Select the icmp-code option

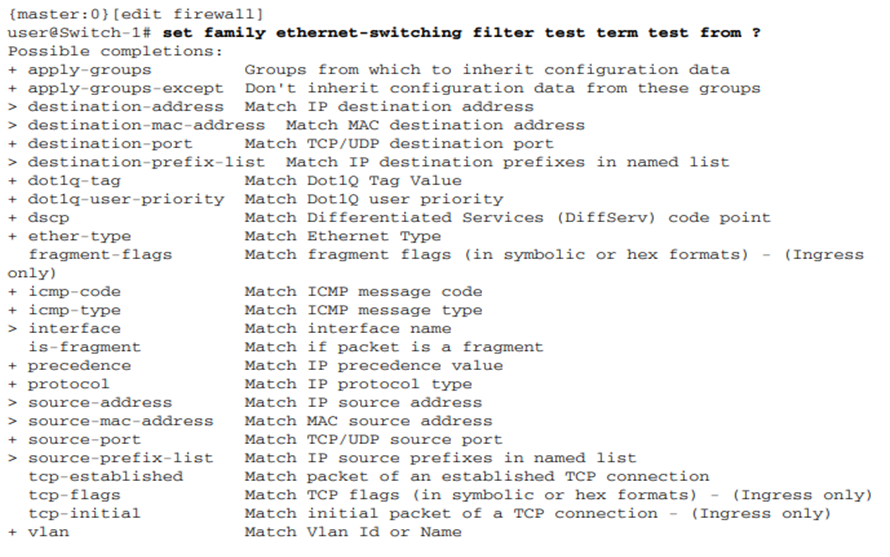pos(74,291)
